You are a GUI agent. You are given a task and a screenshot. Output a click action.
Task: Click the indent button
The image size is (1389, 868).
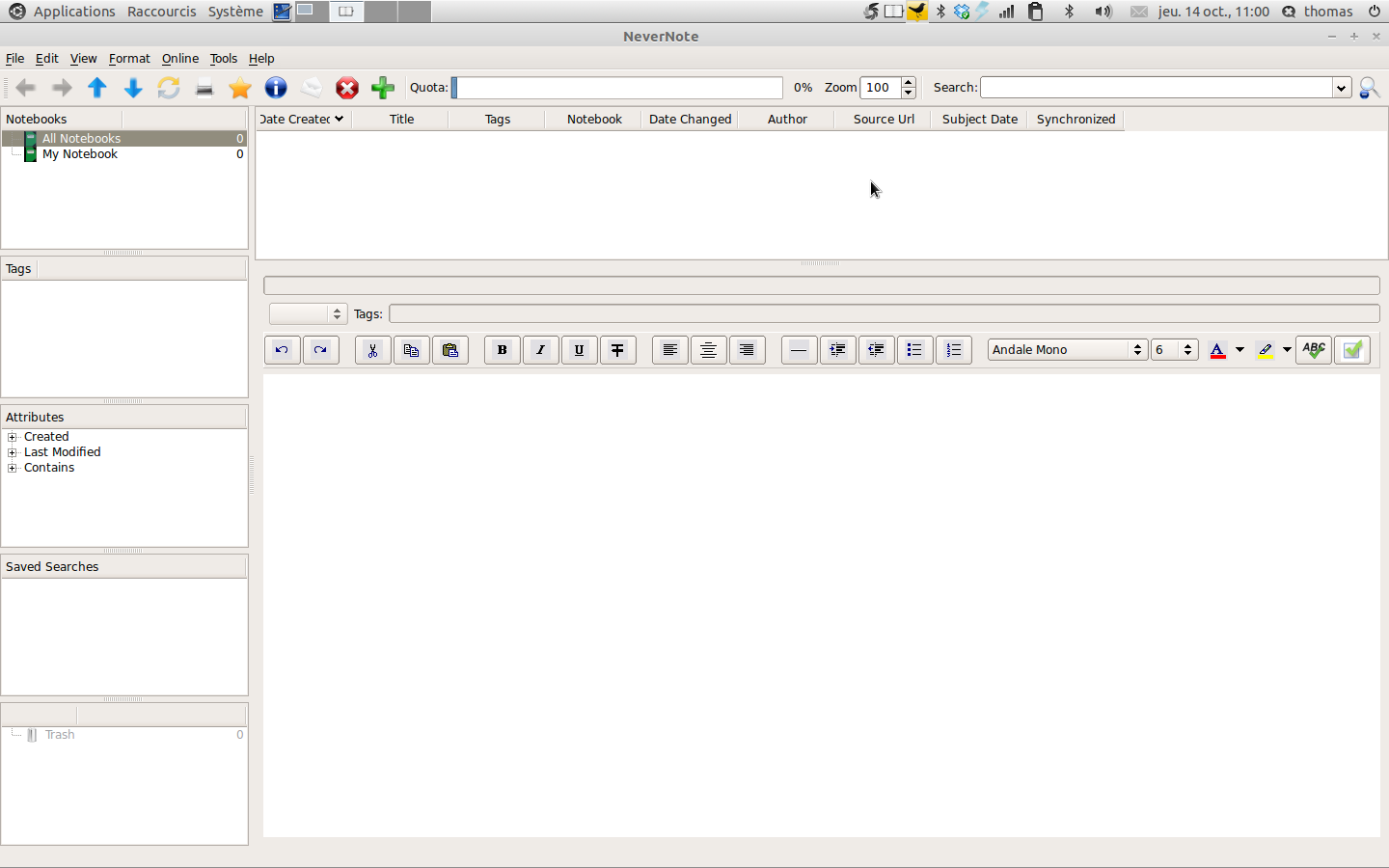point(837,350)
